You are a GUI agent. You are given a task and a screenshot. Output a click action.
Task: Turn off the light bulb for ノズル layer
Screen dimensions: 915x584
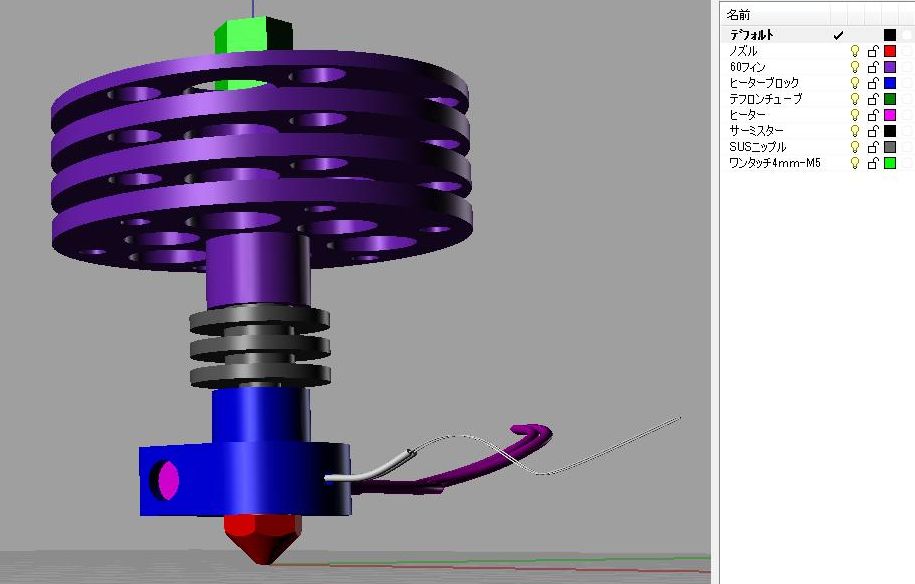click(855, 51)
